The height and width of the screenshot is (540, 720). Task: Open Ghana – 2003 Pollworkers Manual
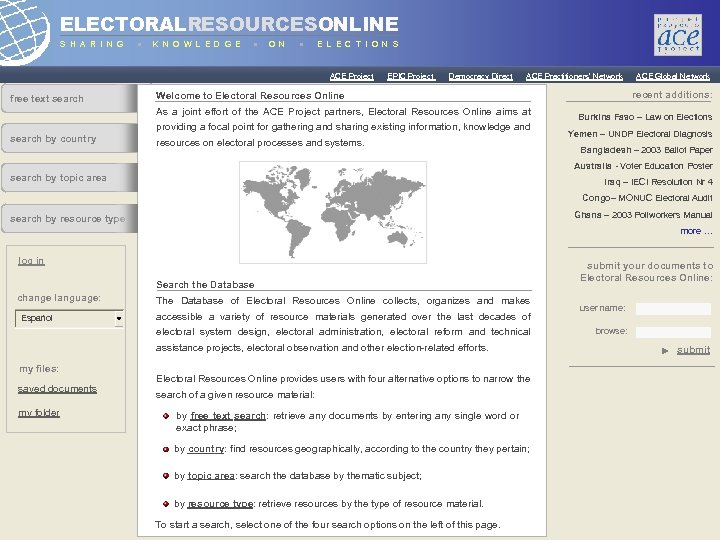(x=643, y=214)
